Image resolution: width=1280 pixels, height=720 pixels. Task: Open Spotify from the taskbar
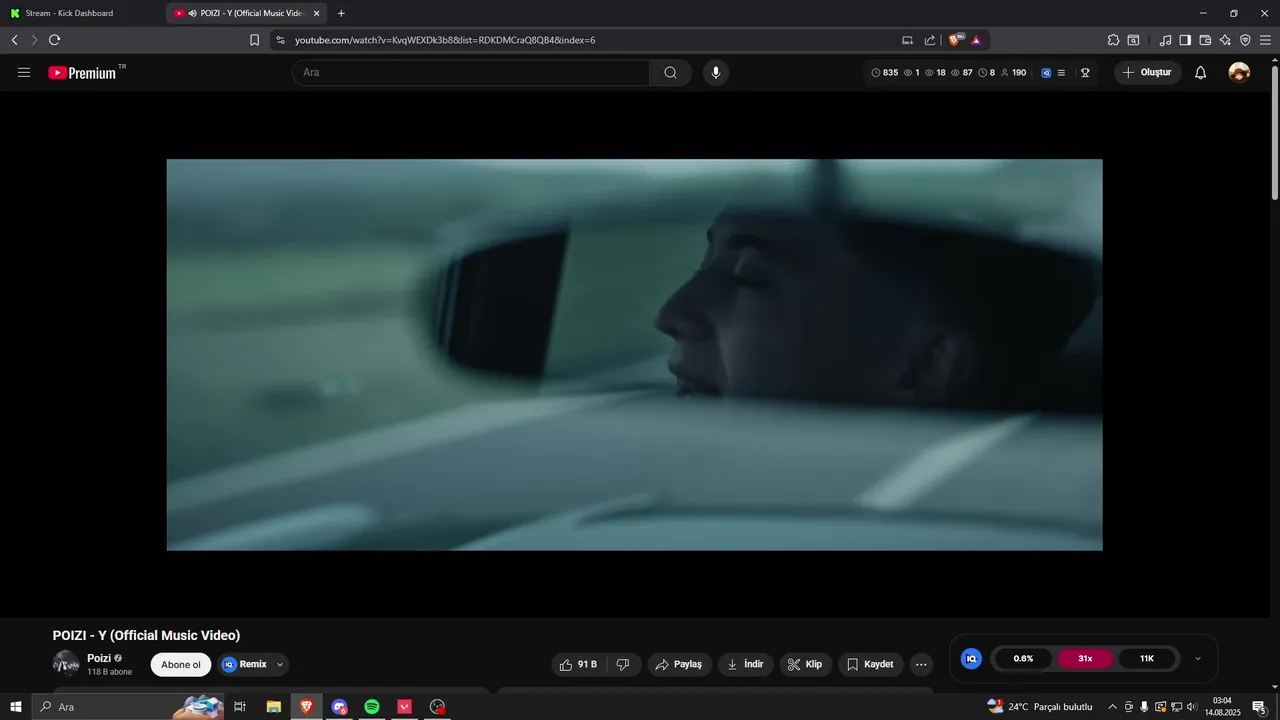[372, 707]
